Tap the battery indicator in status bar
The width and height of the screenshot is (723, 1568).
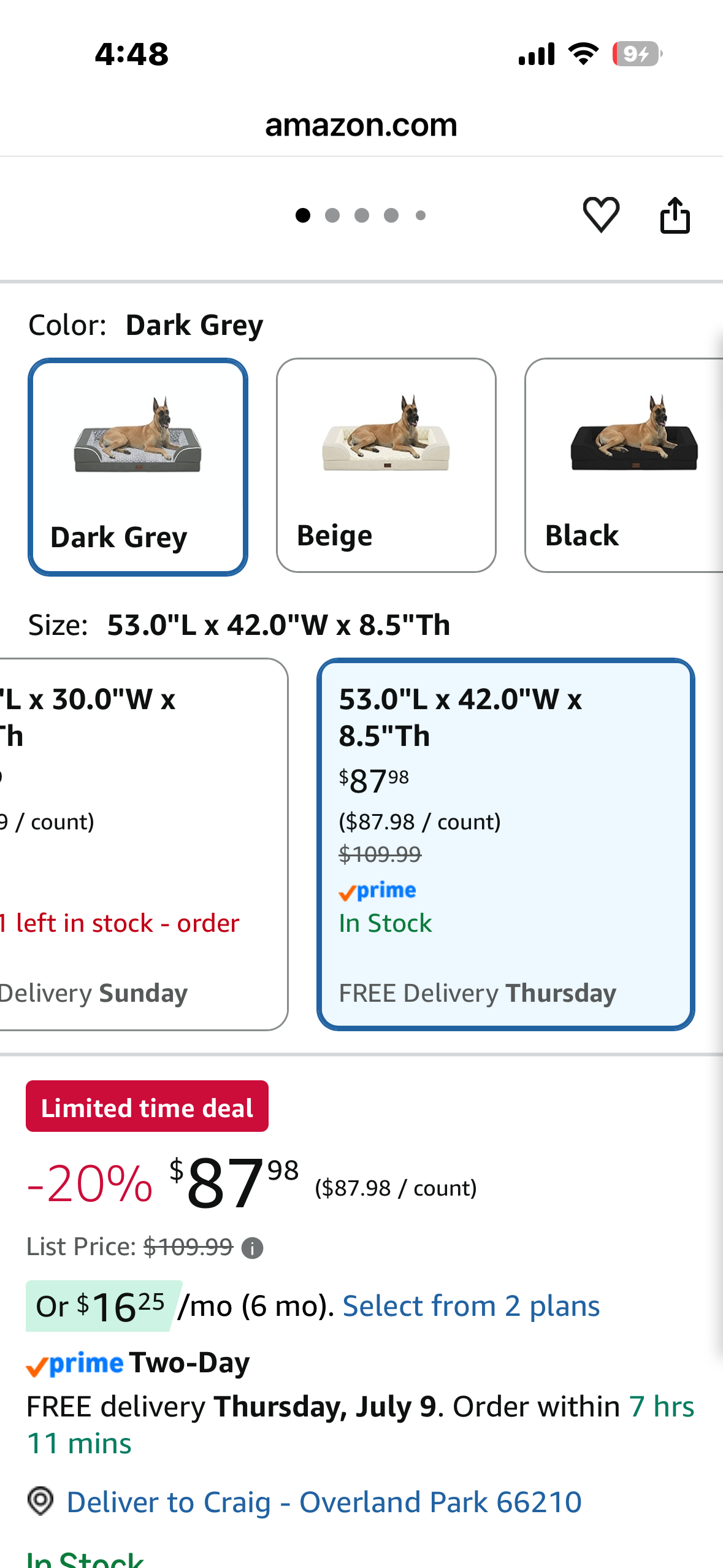(637, 54)
